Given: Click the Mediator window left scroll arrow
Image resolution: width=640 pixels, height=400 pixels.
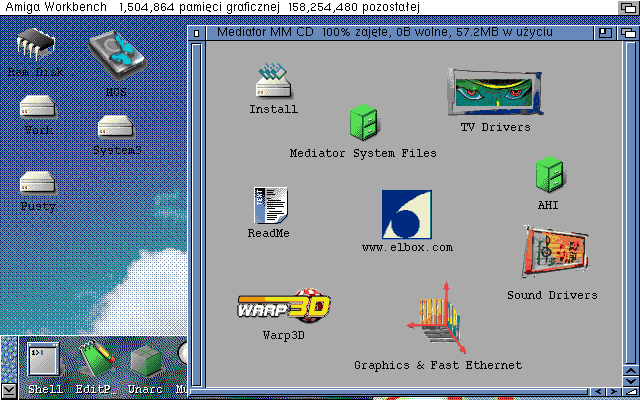Looking at the screenshot, I should [x=599, y=392].
